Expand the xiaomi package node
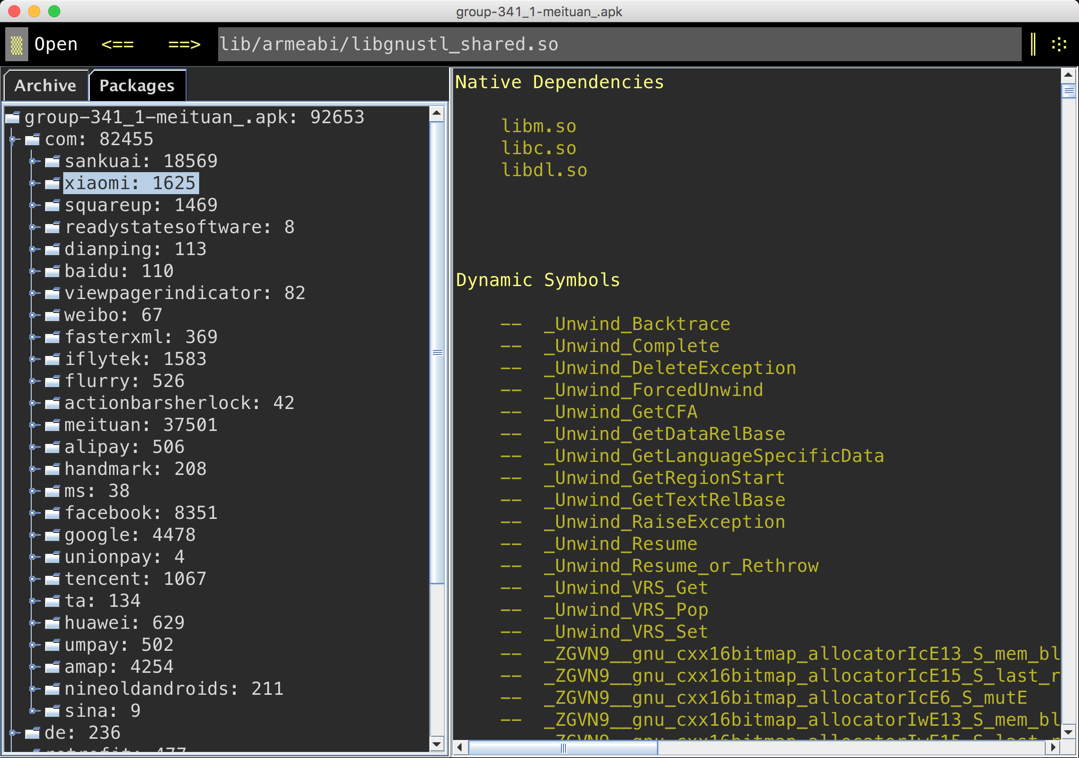The height and width of the screenshot is (758, 1079). (34, 183)
